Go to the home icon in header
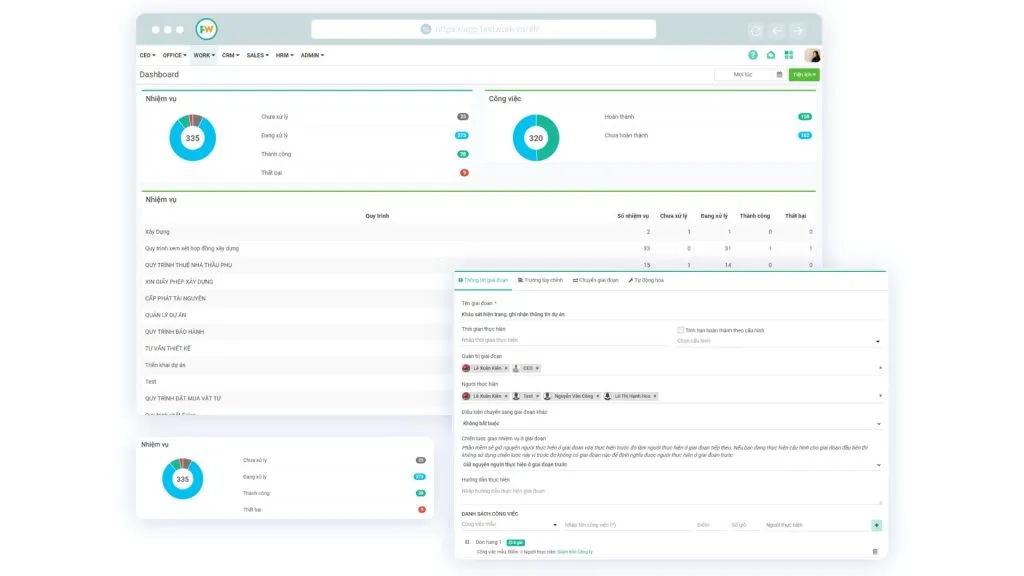 tap(771, 56)
